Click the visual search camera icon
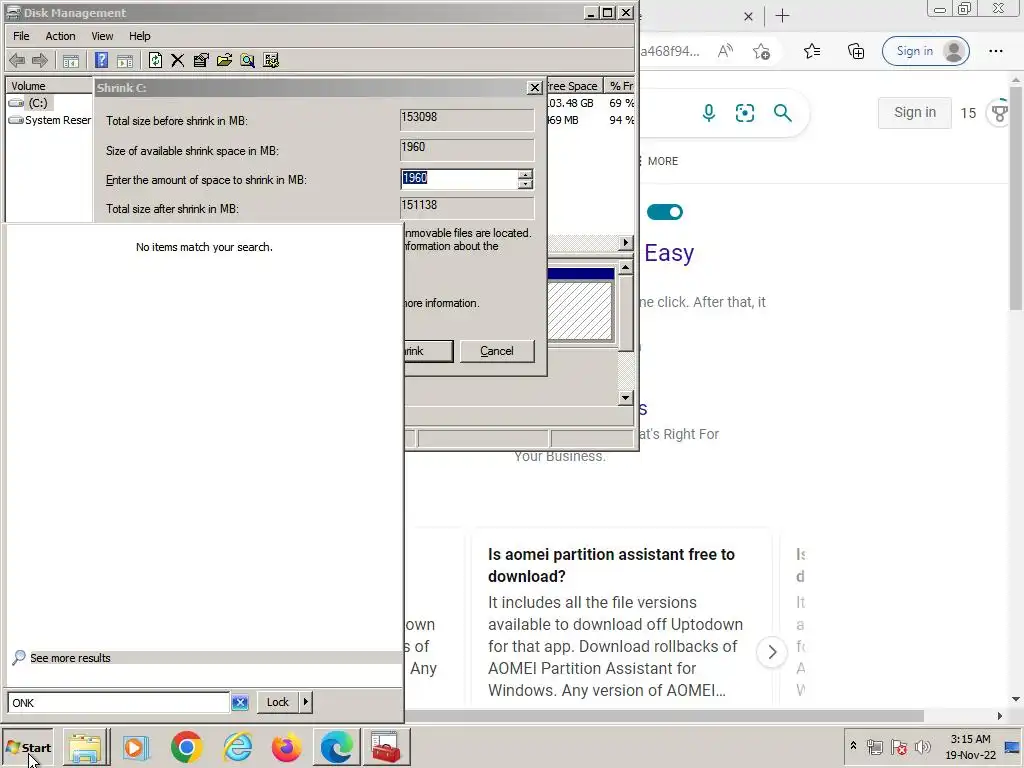The height and width of the screenshot is (768, 1024). click(745, 113)
